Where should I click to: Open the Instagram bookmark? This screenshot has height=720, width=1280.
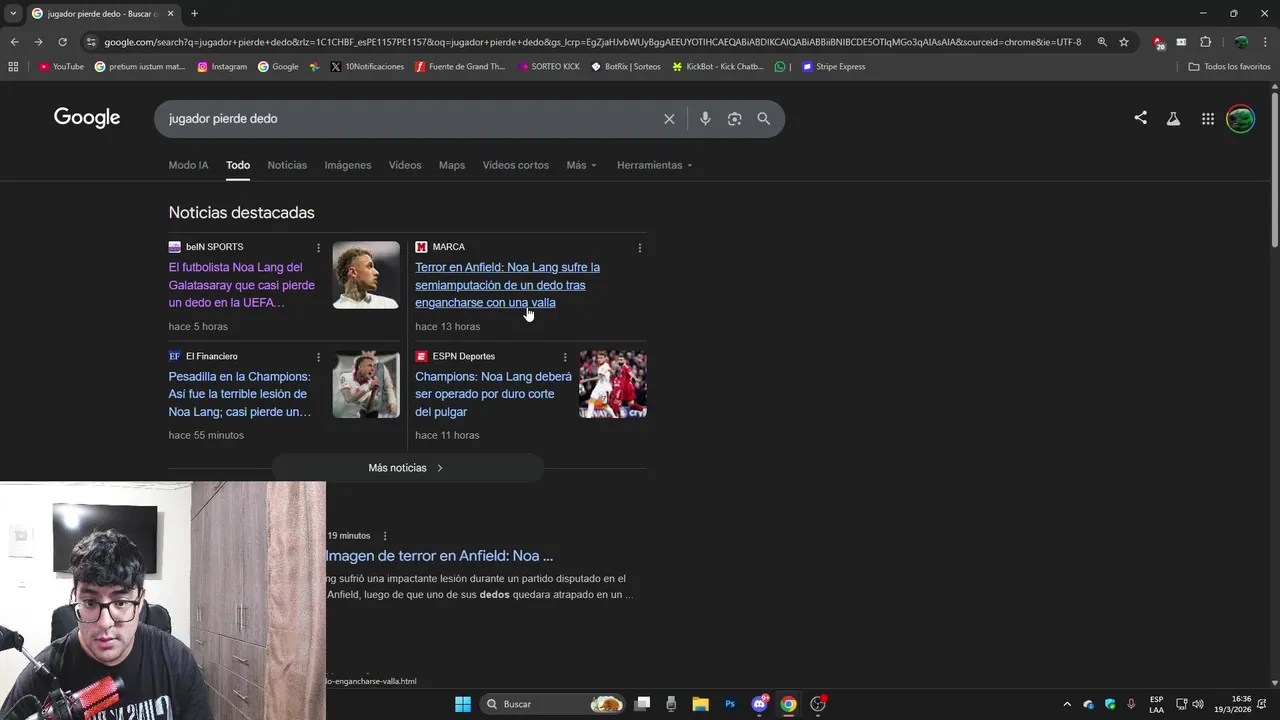tap(222, 67)
